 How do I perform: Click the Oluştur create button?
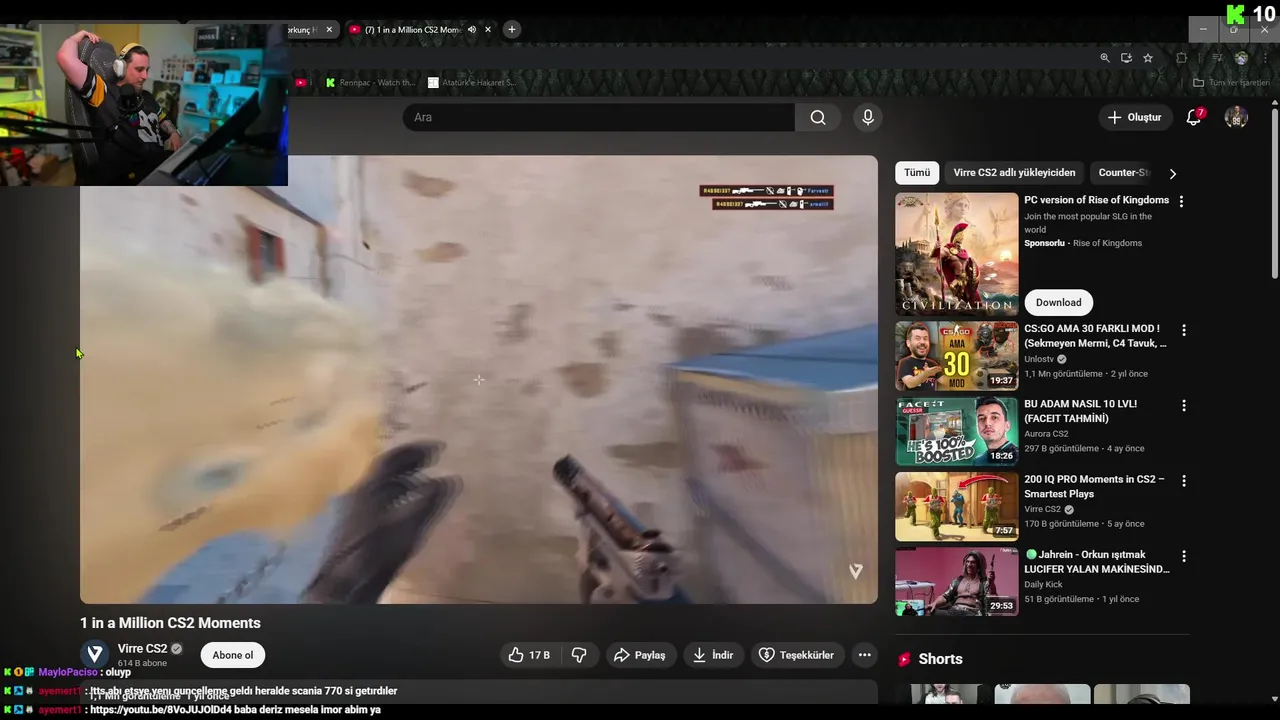pyautogui.click(x=1135, y=117)
